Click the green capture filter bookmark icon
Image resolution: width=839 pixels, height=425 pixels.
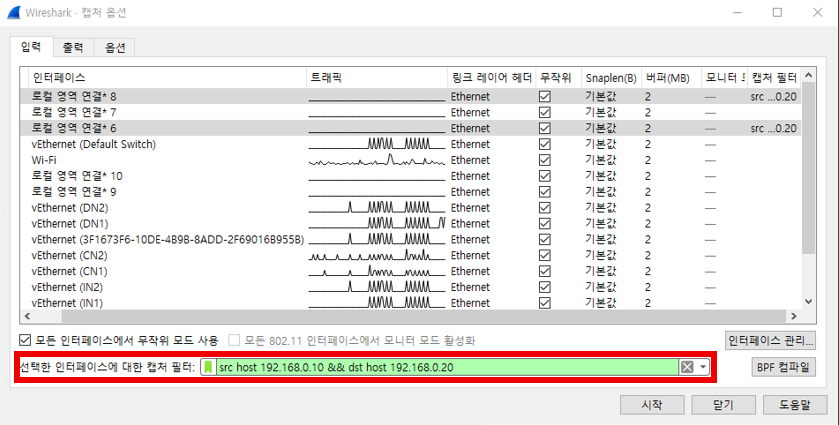(209, 367)
